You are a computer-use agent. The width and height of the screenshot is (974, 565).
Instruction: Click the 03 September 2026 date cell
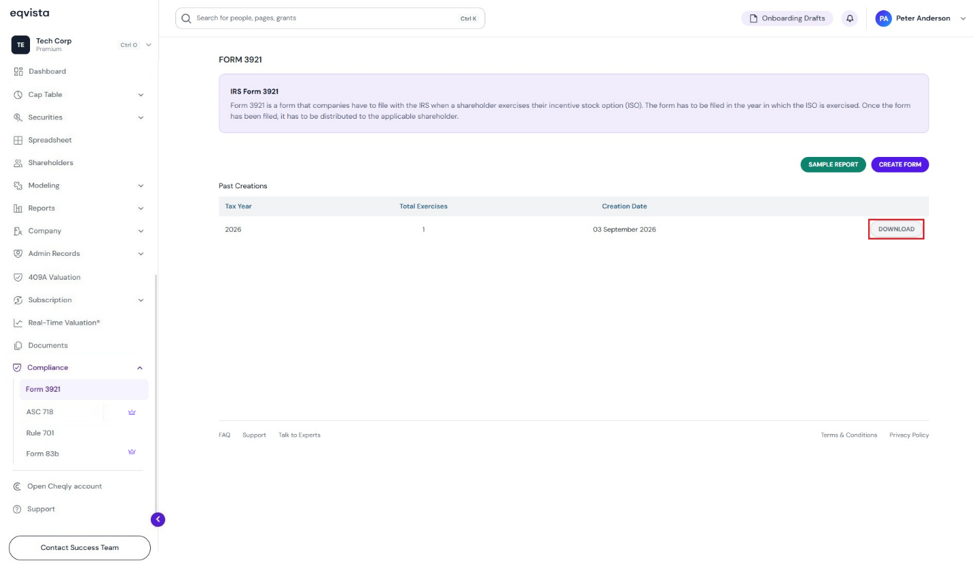click(x=624, y=229)
